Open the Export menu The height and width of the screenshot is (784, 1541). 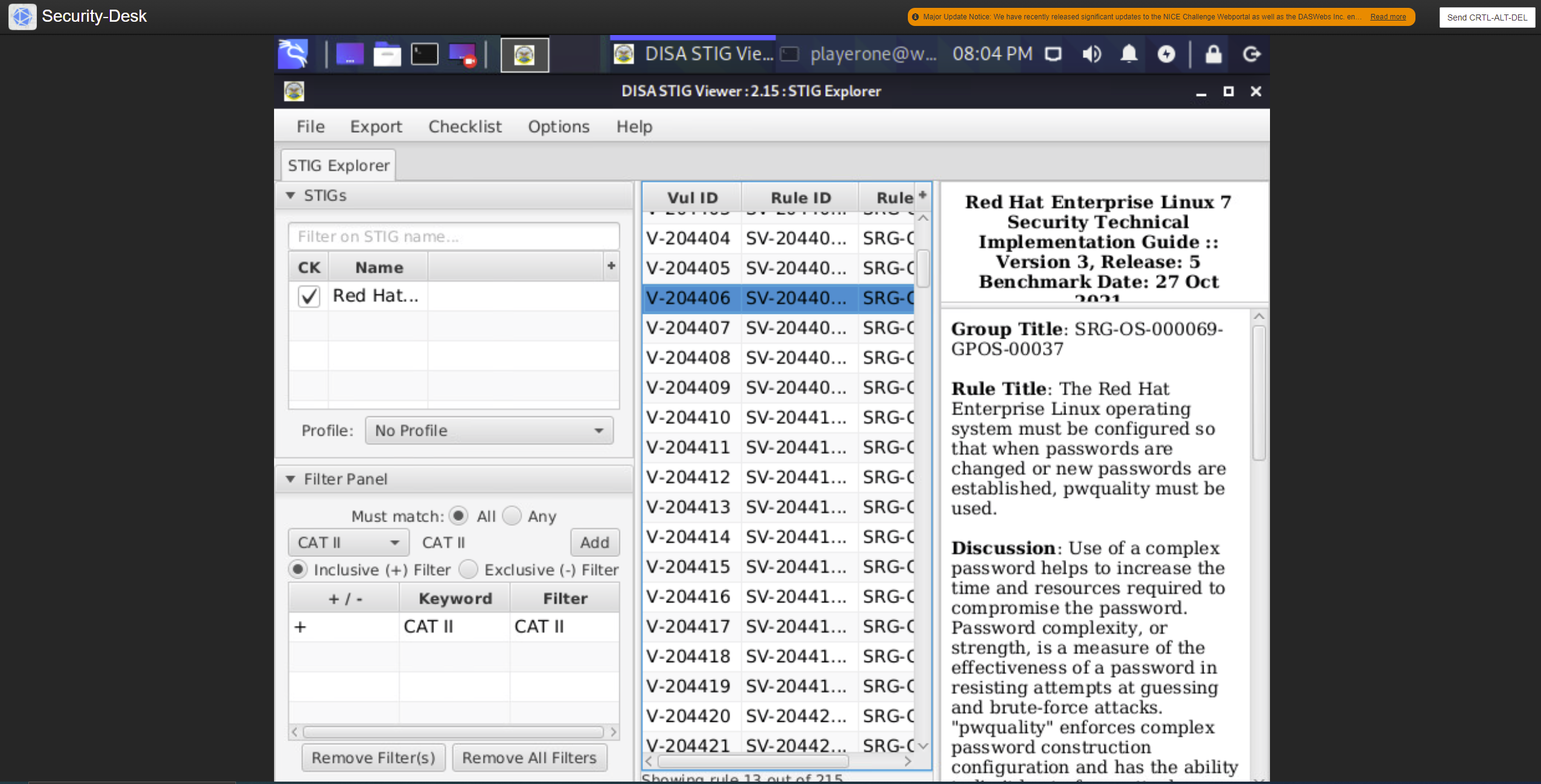coord(375,127)
